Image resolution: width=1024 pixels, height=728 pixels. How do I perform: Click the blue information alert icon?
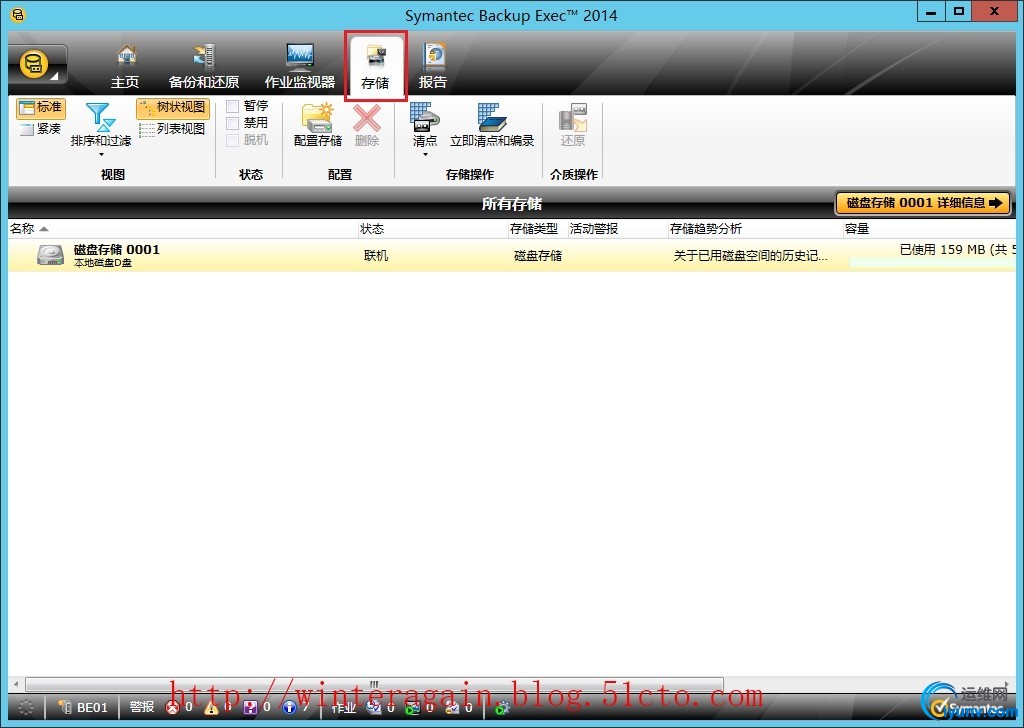(x=289, y=707)
